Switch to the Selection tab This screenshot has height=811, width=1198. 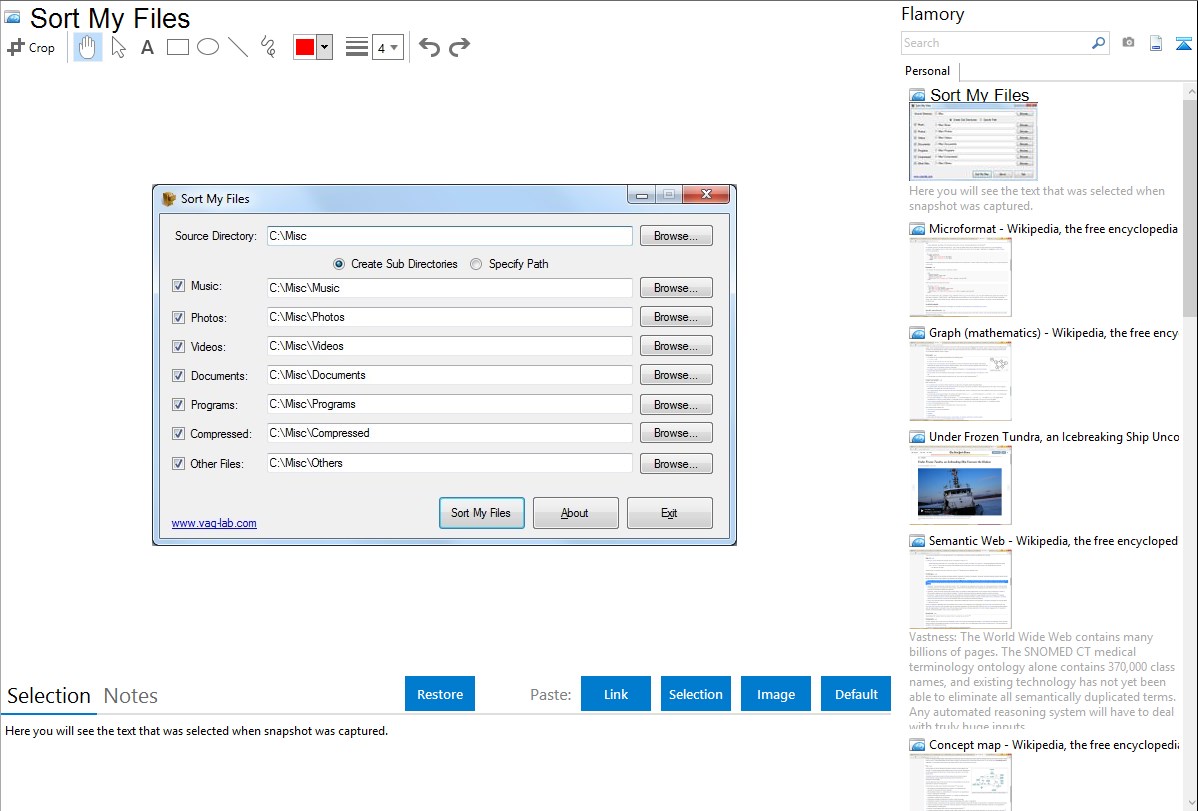pos(49,696)
